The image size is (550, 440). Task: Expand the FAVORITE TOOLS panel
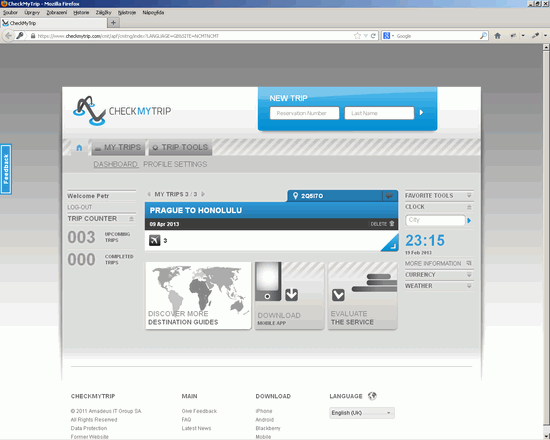point(469,196)
